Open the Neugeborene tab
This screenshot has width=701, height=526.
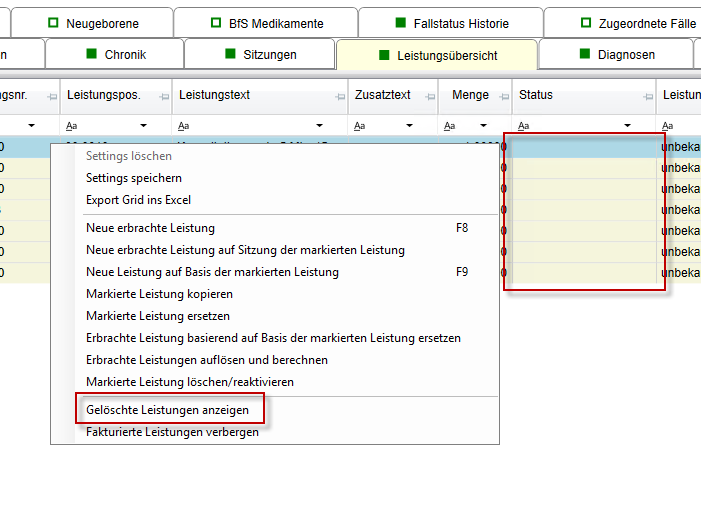click(92, 23)
